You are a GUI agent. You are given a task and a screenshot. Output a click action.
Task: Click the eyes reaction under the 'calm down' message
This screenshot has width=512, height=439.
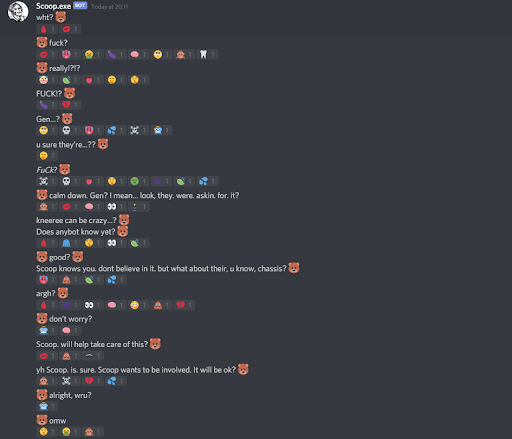tap(116, 207)
